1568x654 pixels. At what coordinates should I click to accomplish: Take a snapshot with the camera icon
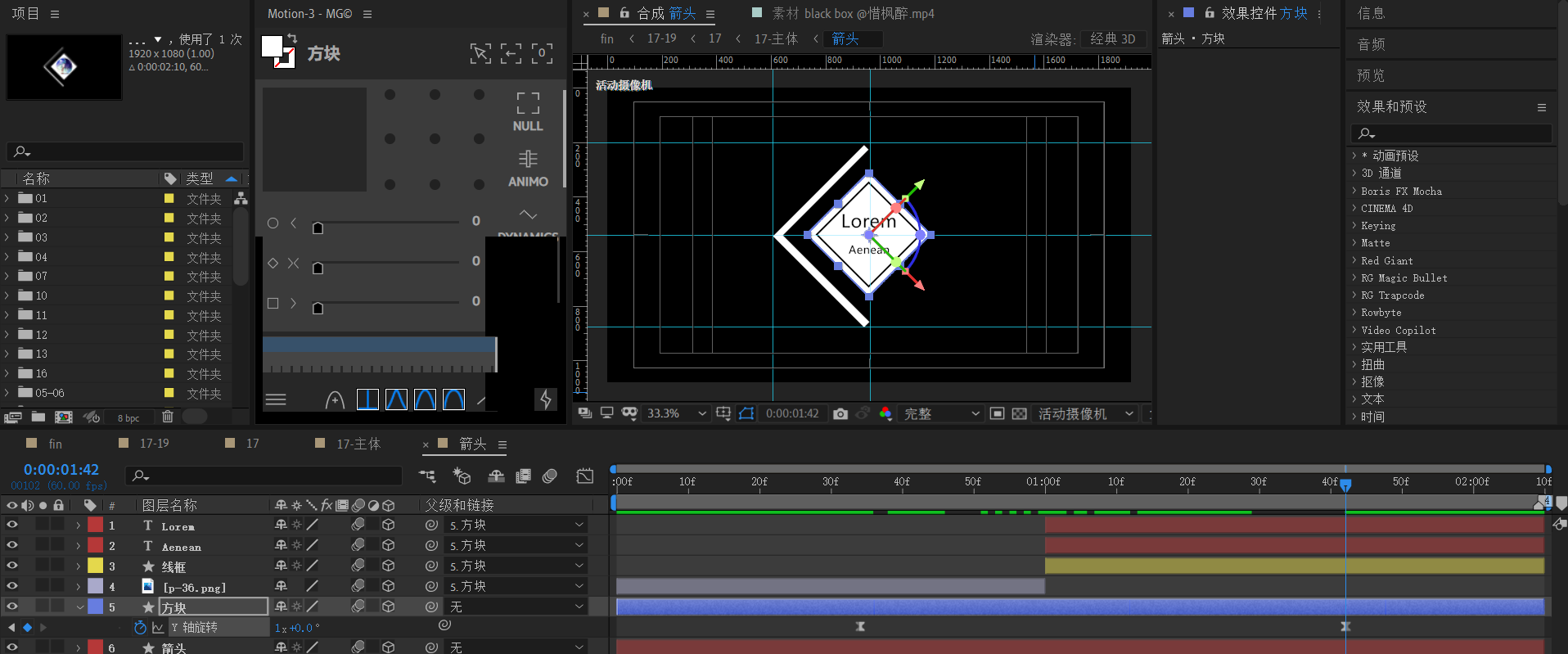coord(840,413)
